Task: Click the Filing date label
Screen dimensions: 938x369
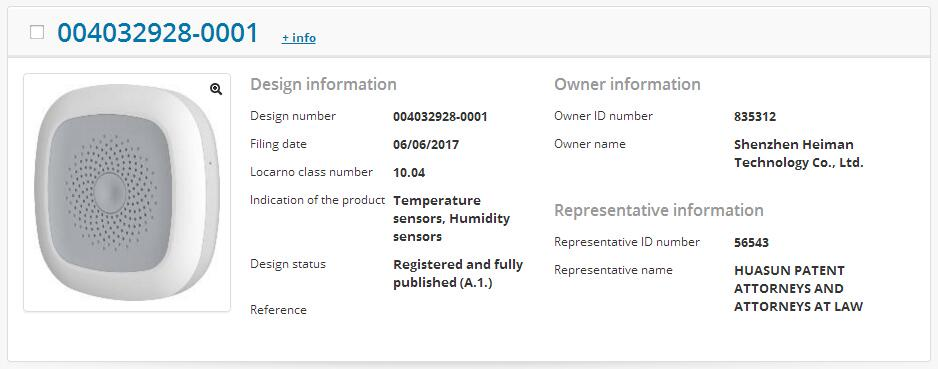Action: click(278, 144)
